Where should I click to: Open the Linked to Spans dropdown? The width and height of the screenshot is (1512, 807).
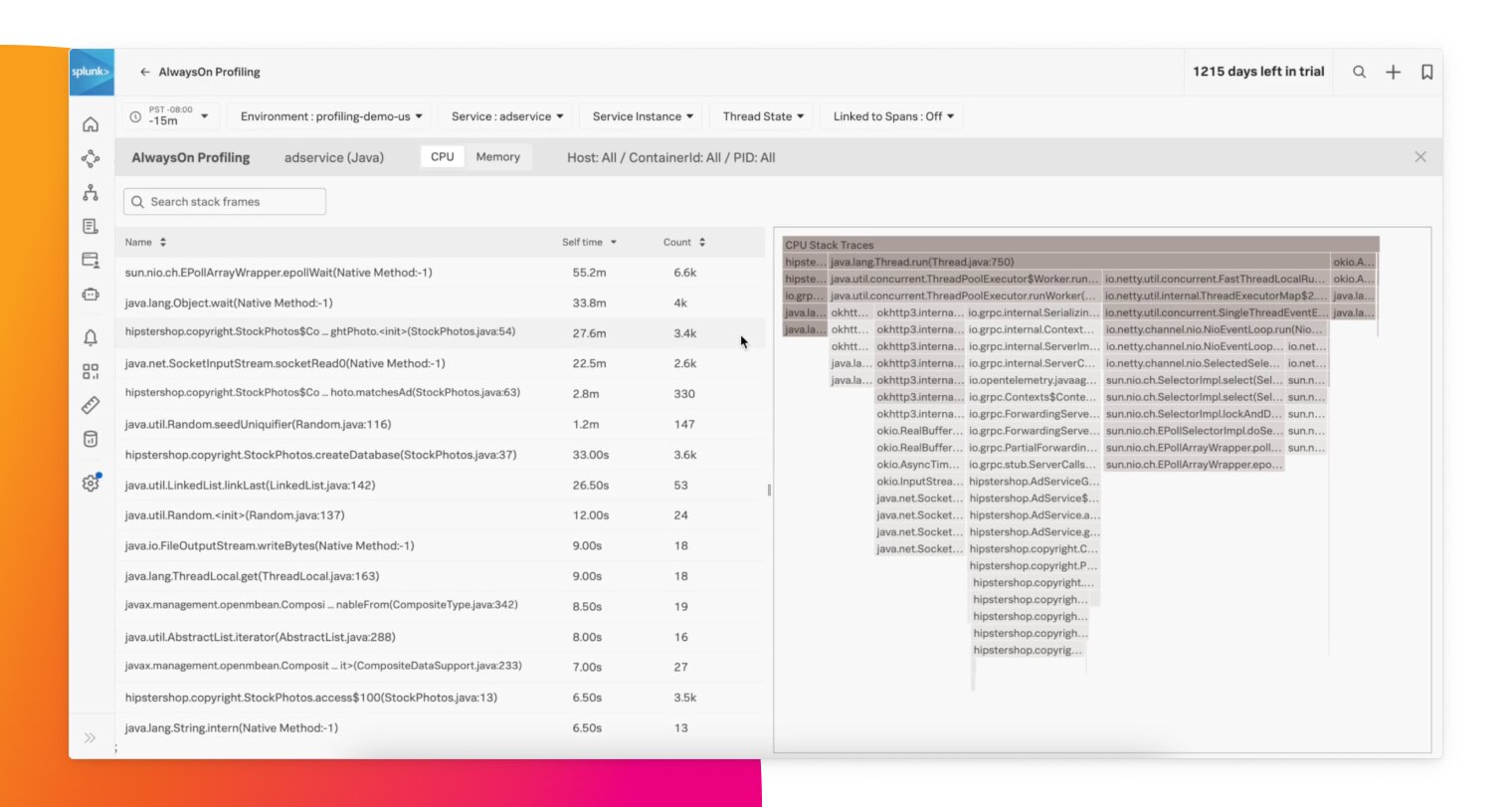tap(893, 116)
